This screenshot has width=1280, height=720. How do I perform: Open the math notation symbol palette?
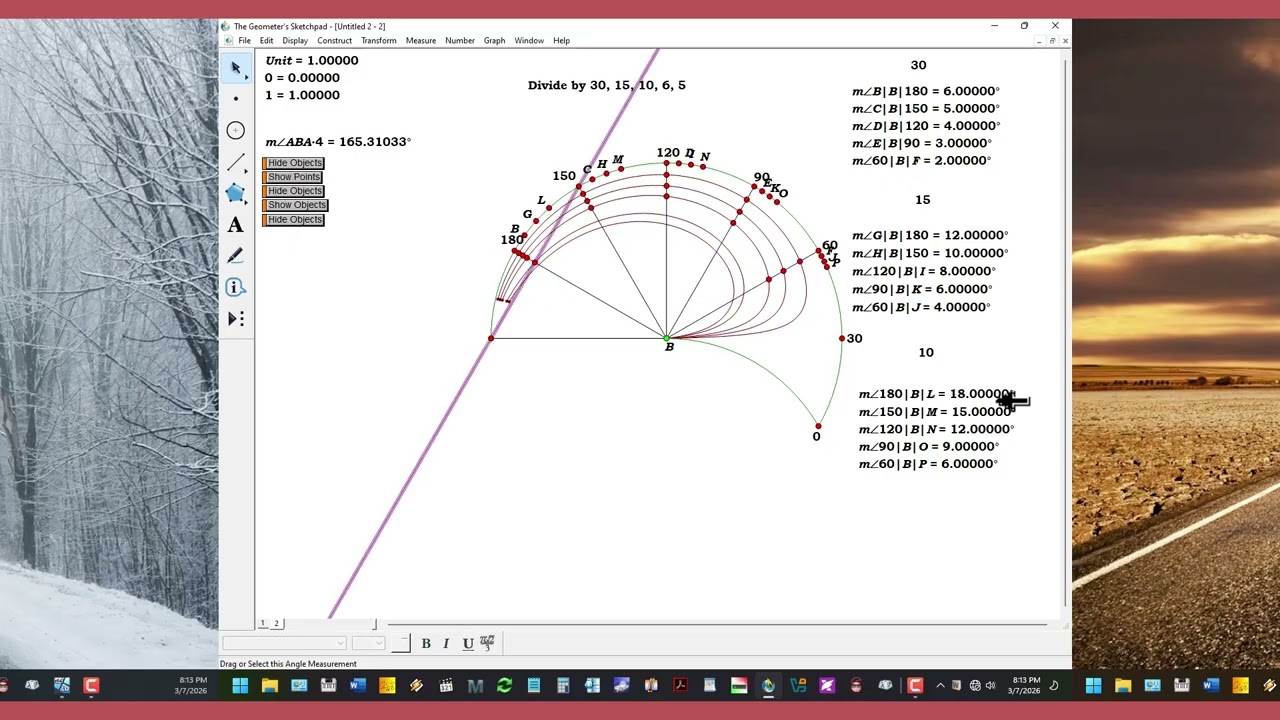pyautogui.click(x=487, y=643)
